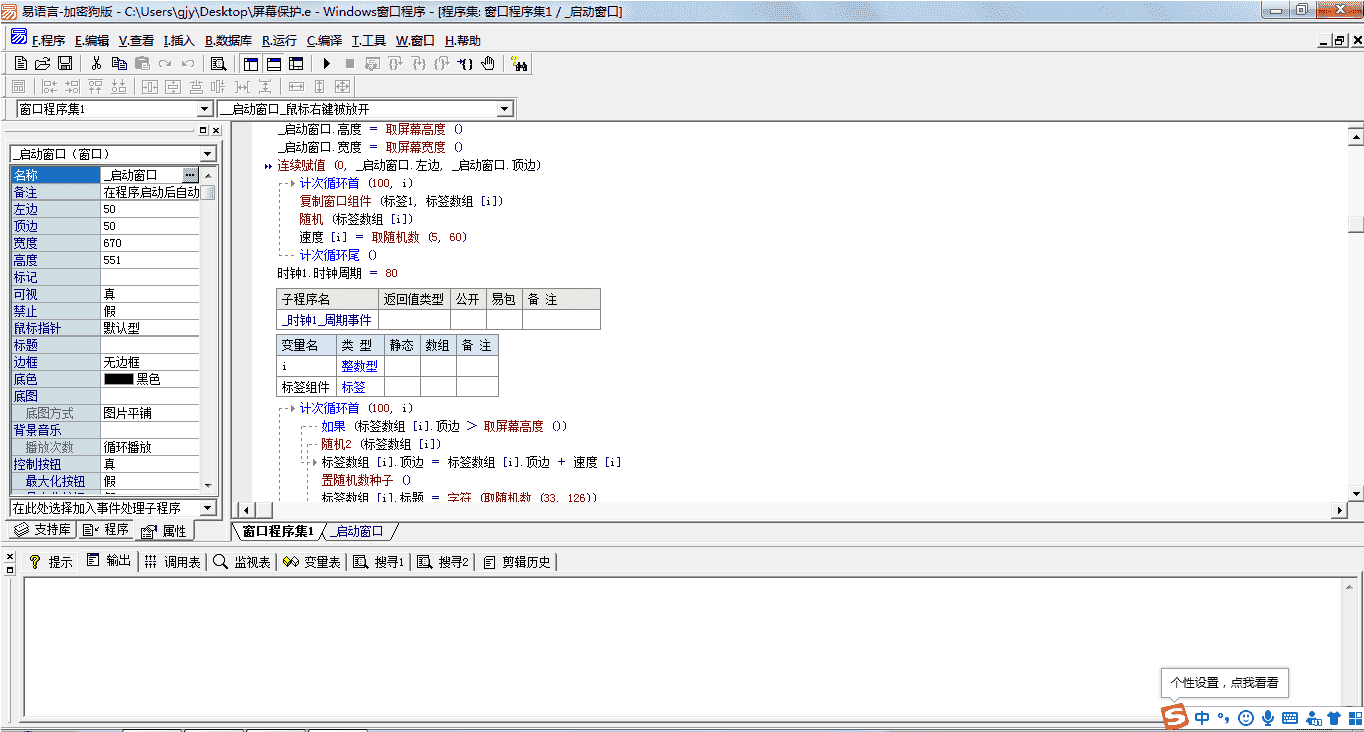
Task: Click Sogou tooltip 个性设置，点我看看
Action: click(1225, 682)
